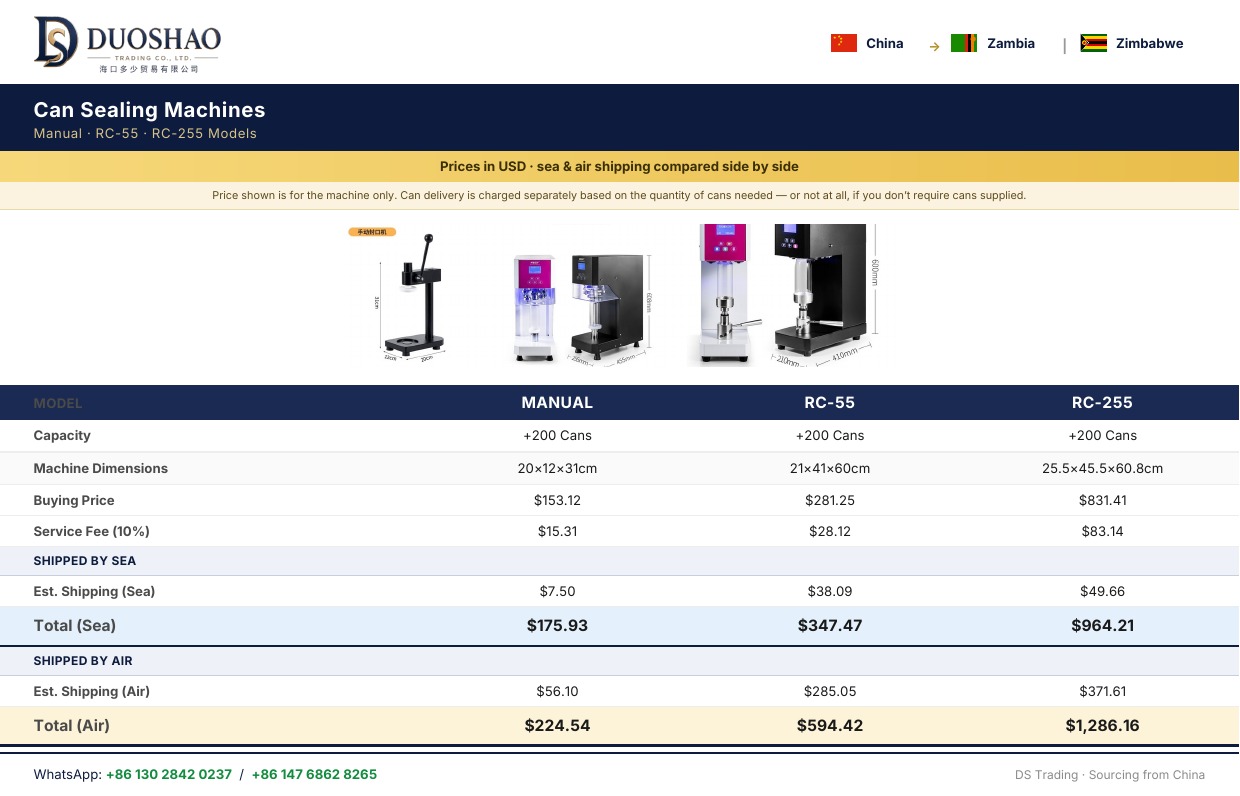This screenshot has height=796, width=1240.
Task: Click the $831.41 buying price
Action: coord(1102,500)
